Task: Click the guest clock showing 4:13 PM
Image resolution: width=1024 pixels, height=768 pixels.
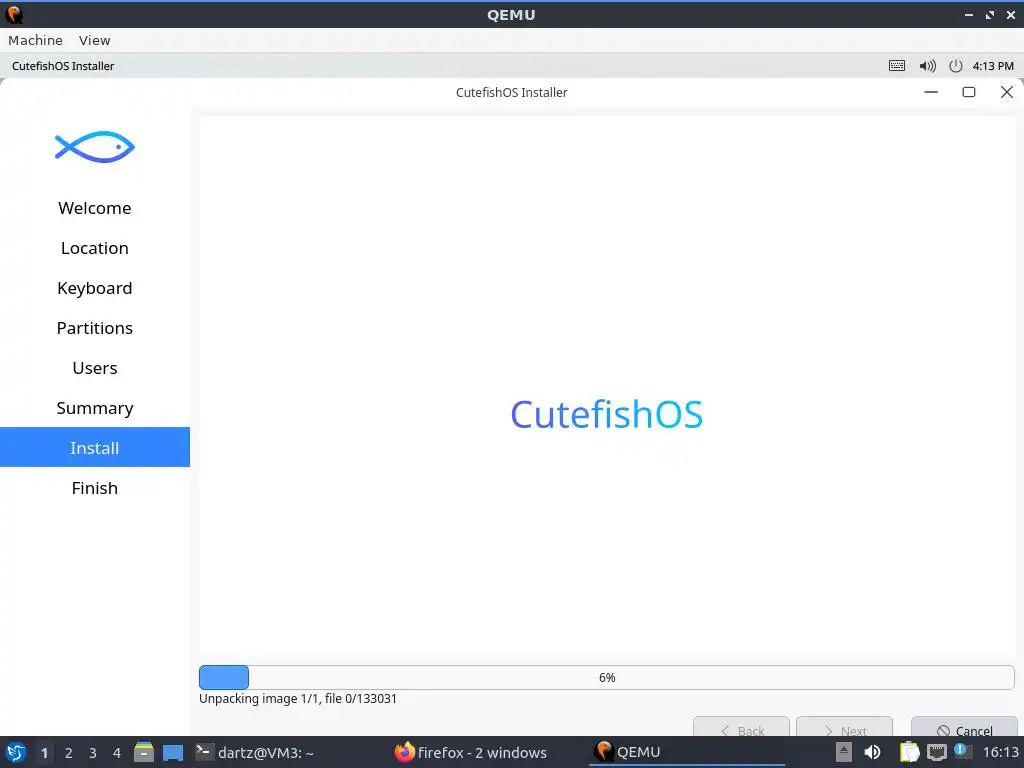Action: (x=993, y=66)
